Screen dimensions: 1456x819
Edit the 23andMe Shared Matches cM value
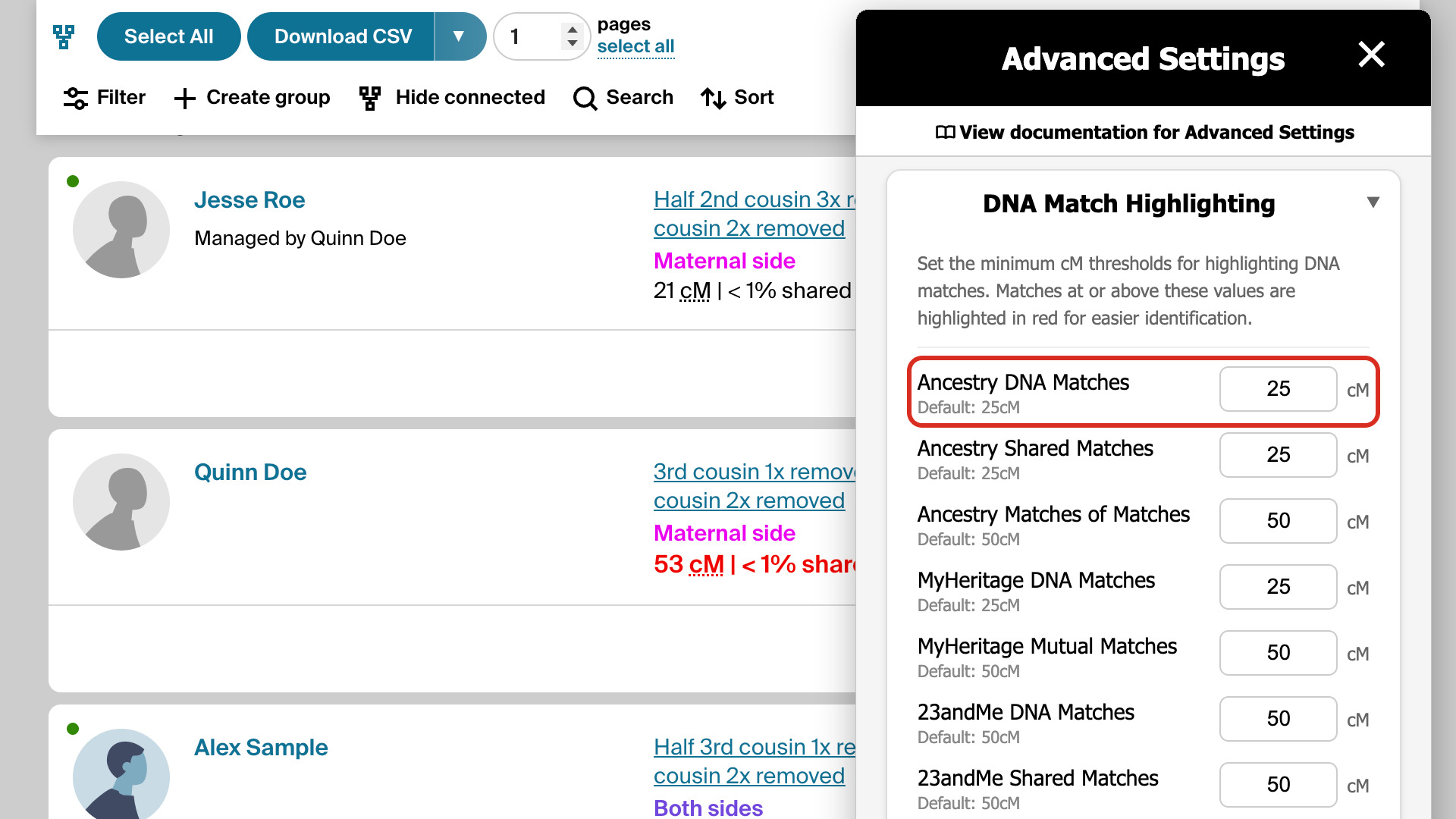click(x=1278, y=785)
